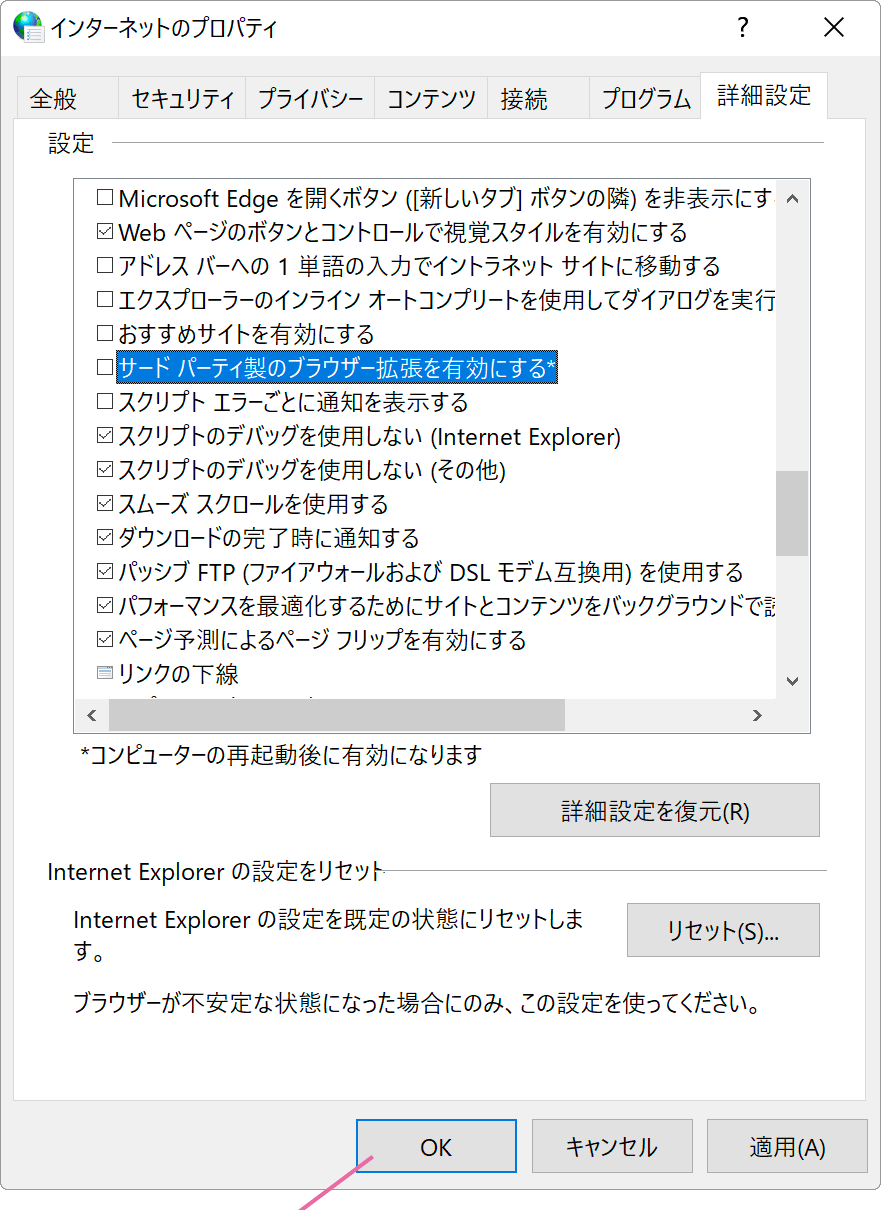Uncheck Web ページのボタンとコントロール視覚スタイル checkbox
The width and height of the screenshot is (881, 1210).
pyautogui.click(x=104, y=232)
